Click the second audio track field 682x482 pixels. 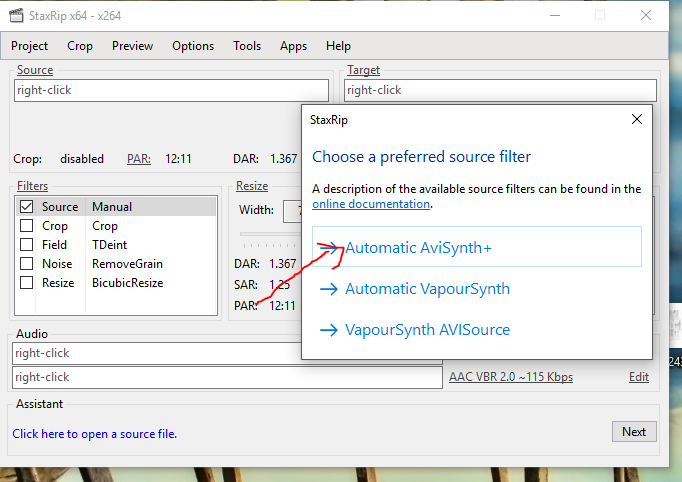pos(227,377)
